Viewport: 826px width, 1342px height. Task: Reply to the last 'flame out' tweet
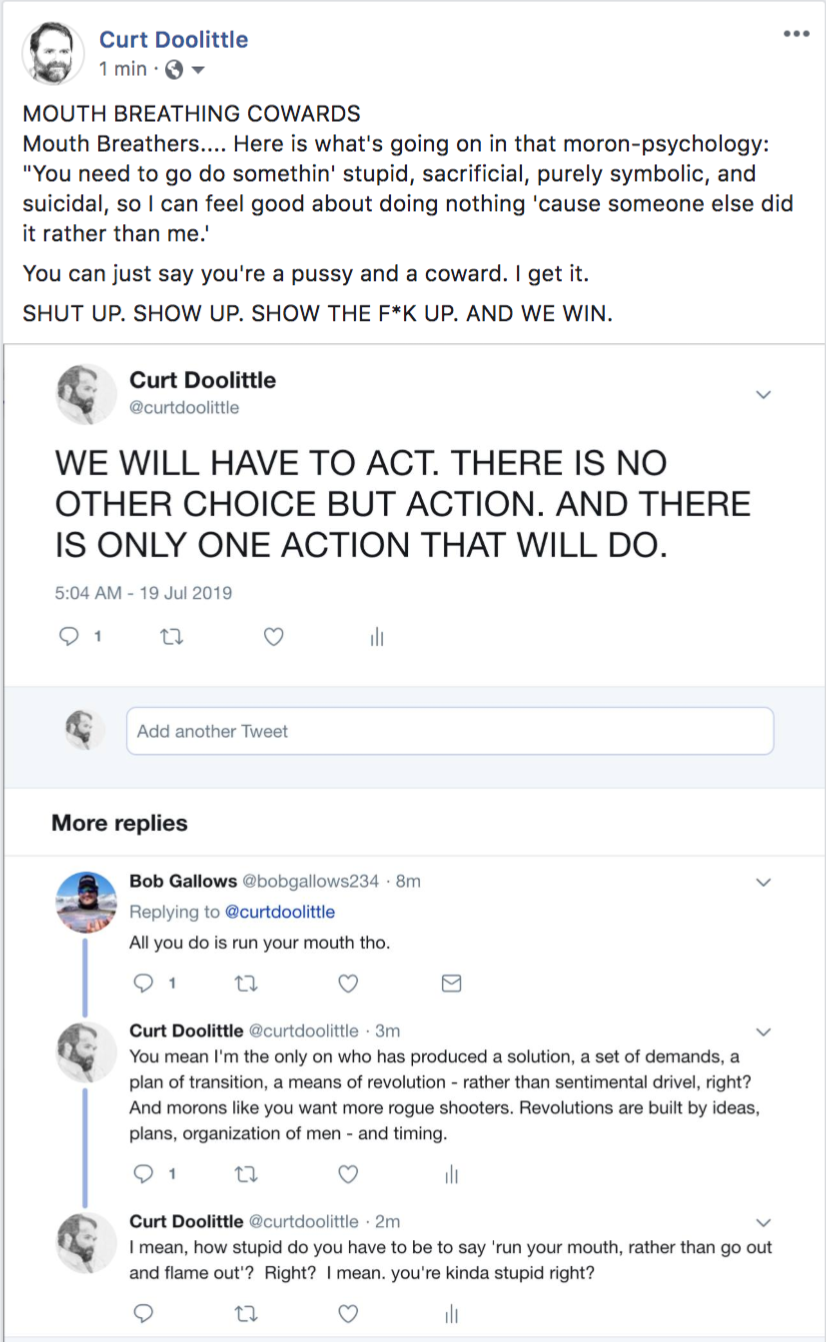(143, 1312)
